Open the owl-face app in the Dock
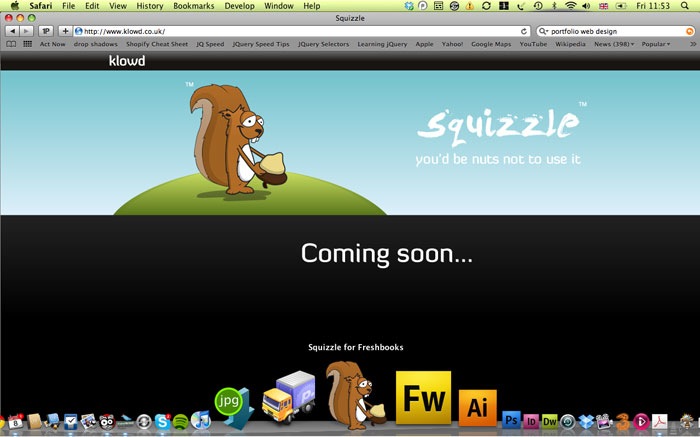 click(x=107, y=421)
